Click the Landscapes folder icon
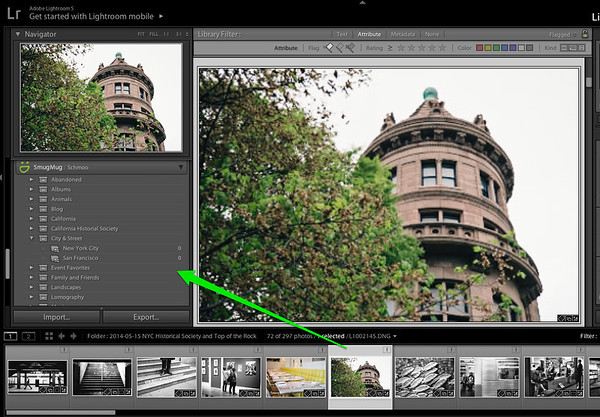This screenshot has height=417, width=600. click(43, 287)
